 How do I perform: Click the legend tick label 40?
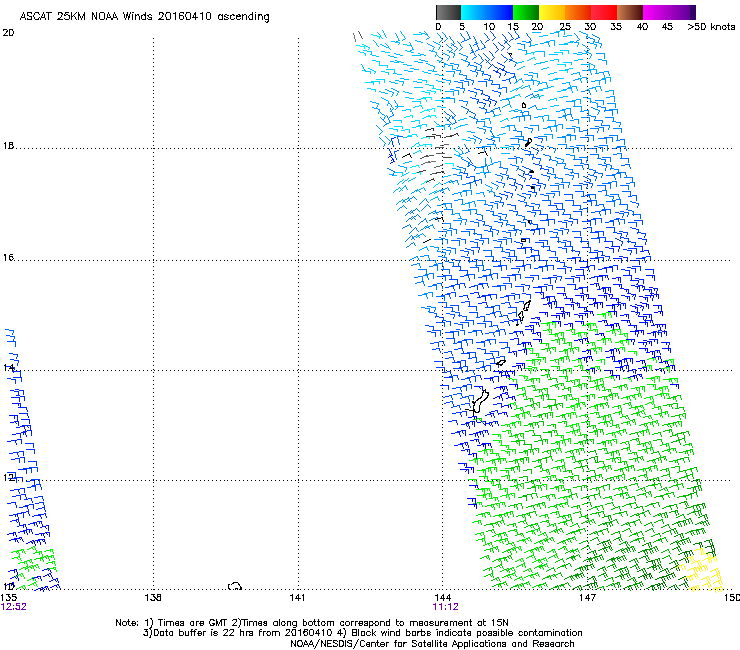point(642,27)
